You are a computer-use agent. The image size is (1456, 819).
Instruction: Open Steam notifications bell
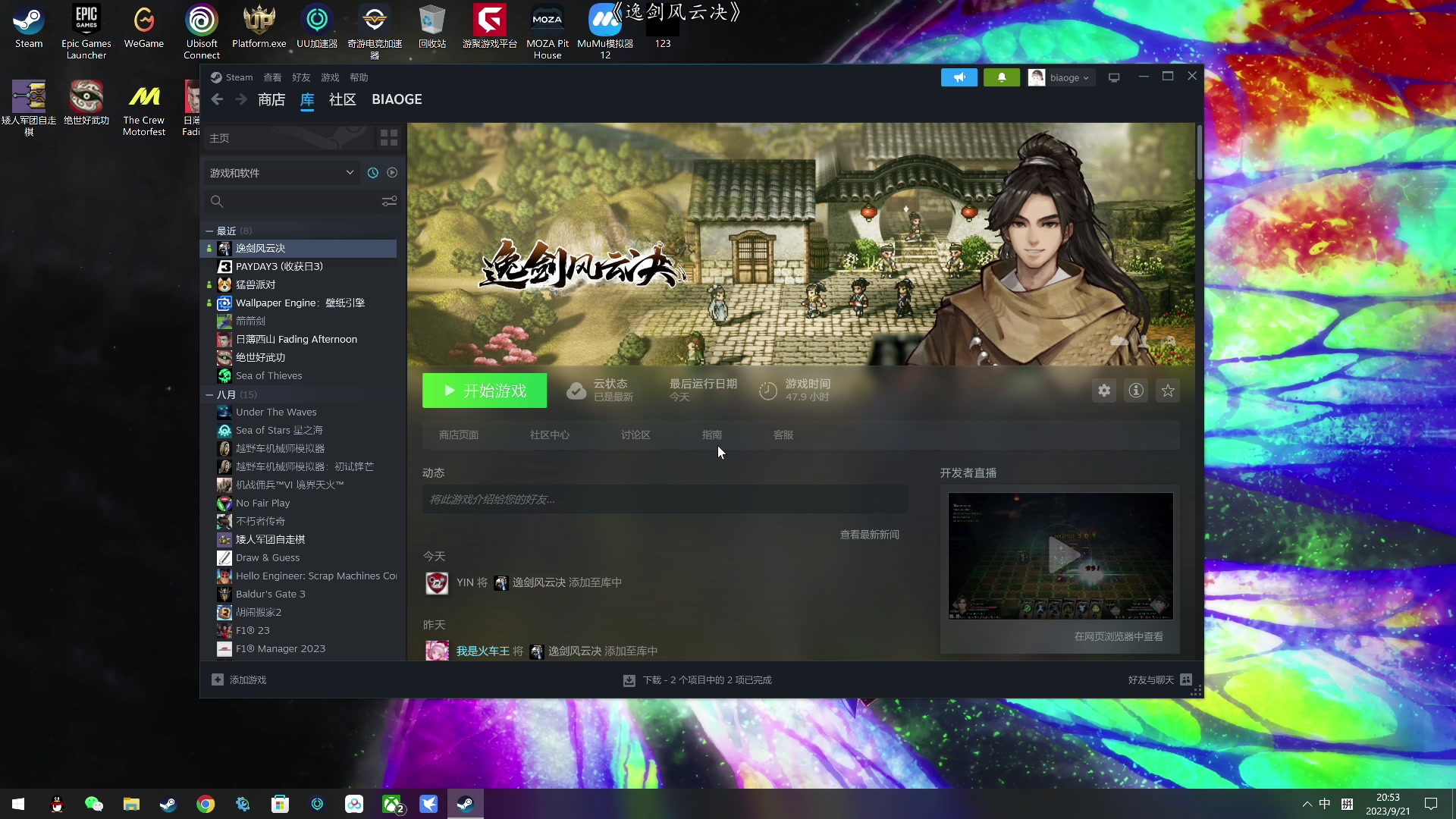tap(1002, 77)
